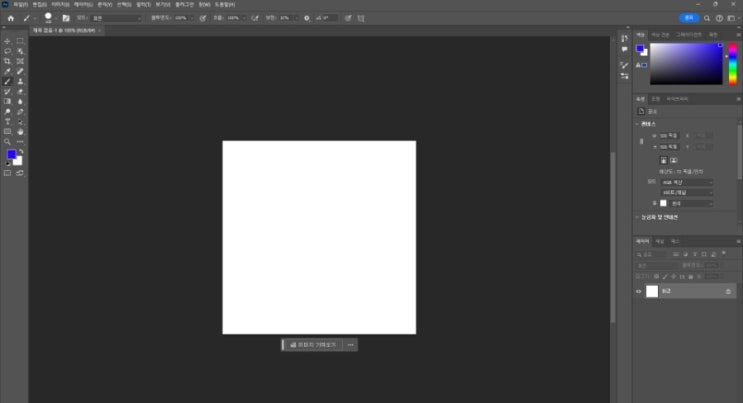
Task: Select the Eraser tool
Action: [20, 92]
